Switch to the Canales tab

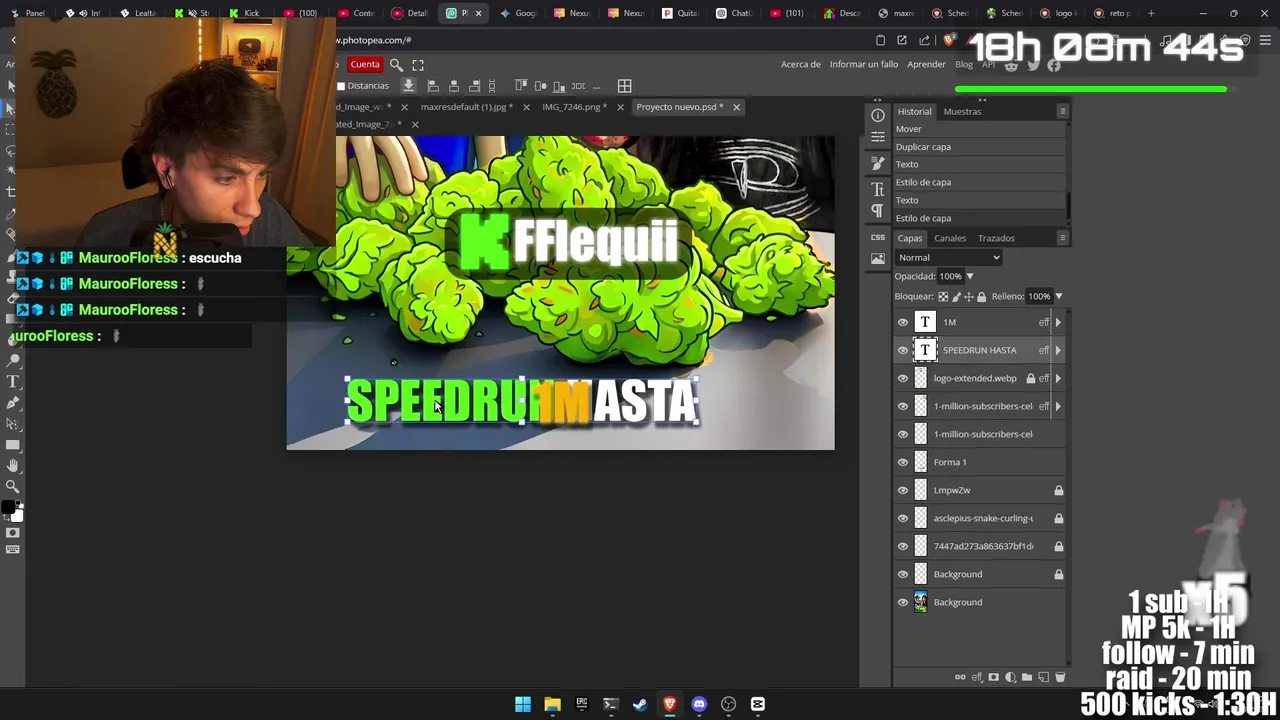950,238
